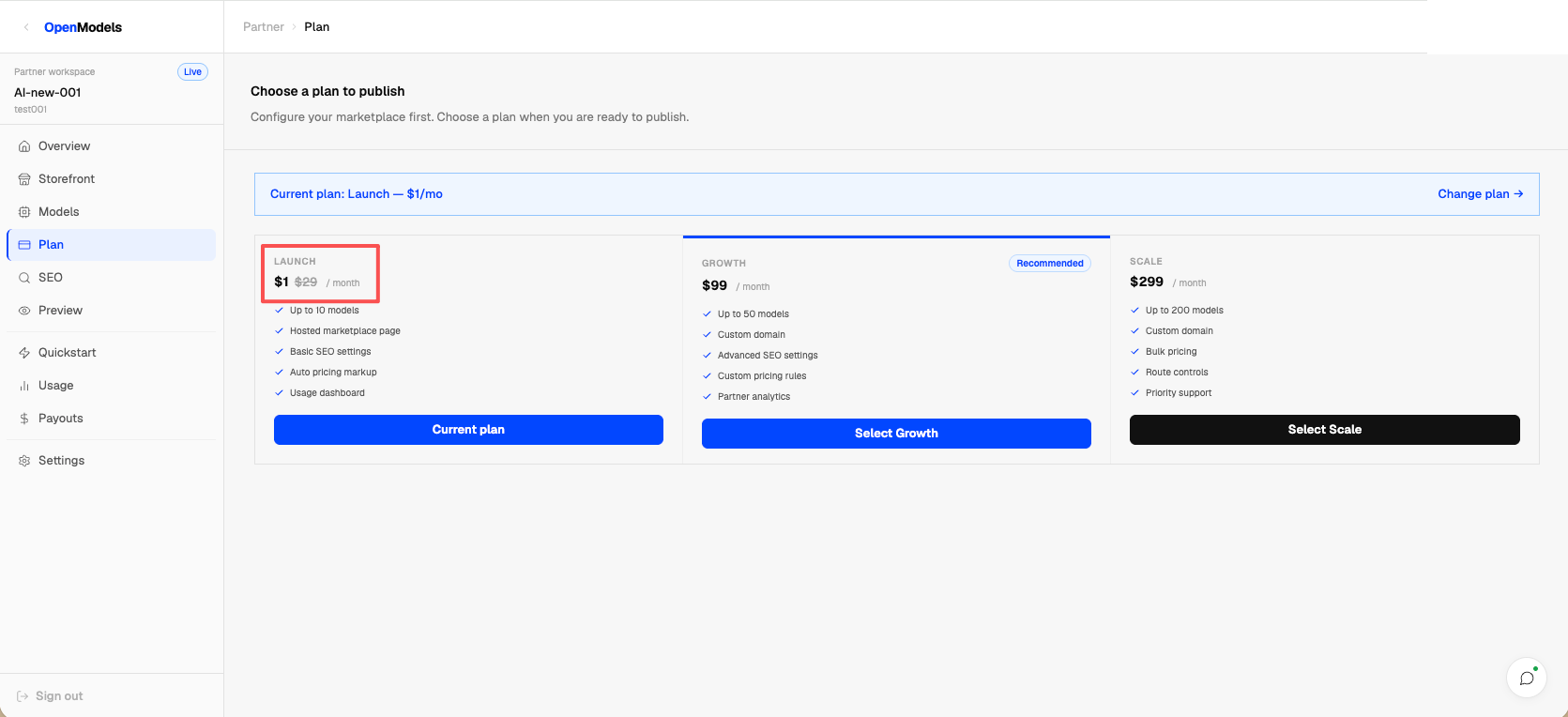The width and height of the screenshot is (1568, 717).
Task: Click the 'Choose a plan to publish' heading
Action: pyautogui.click(x=327, y=91)
